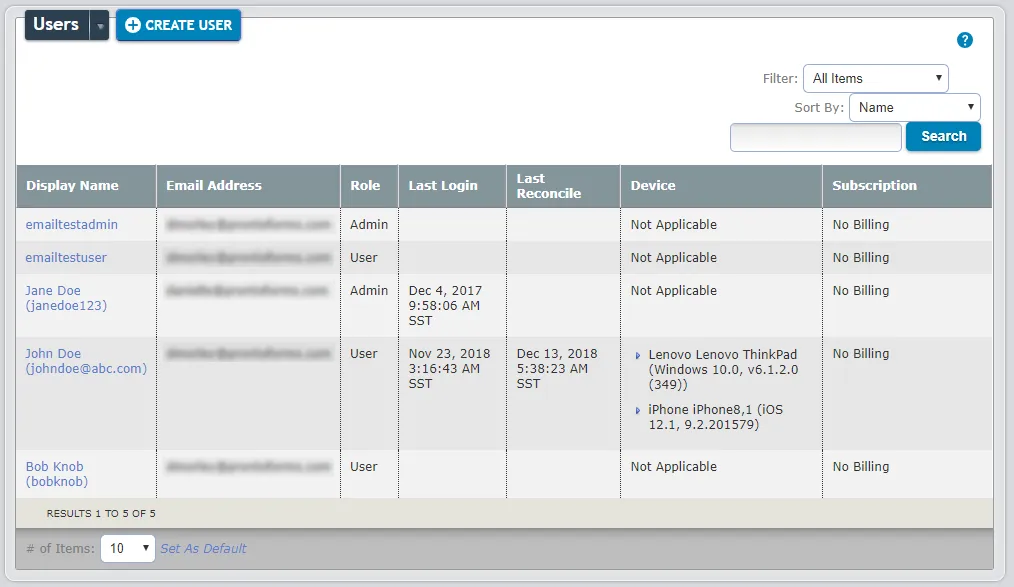Open the Users dropdown arrow
The image size is (1014, 587).
point(100,25)
